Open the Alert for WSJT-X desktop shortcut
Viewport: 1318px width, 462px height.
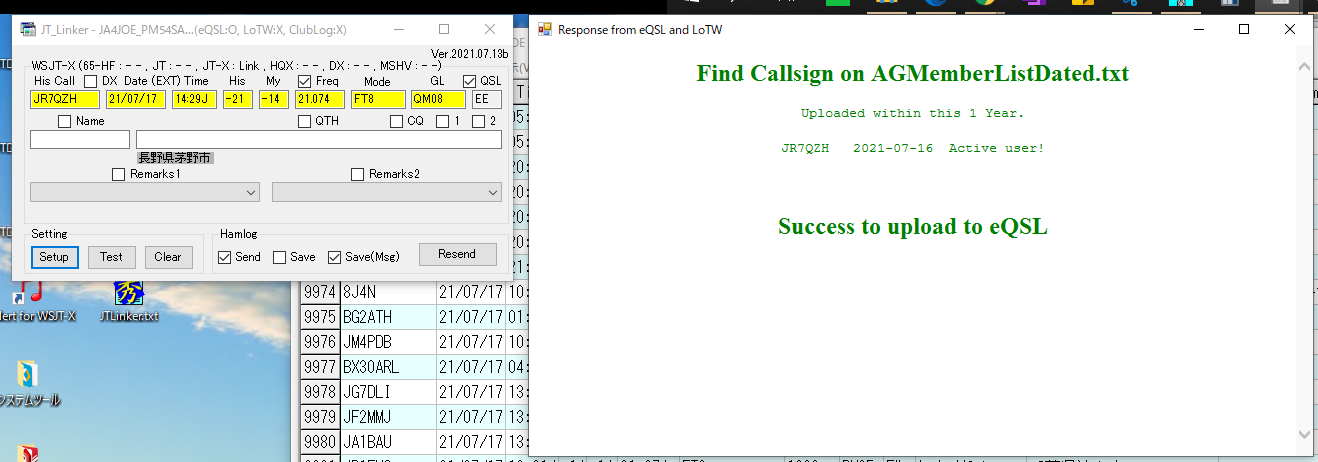(x=35, y=300)
